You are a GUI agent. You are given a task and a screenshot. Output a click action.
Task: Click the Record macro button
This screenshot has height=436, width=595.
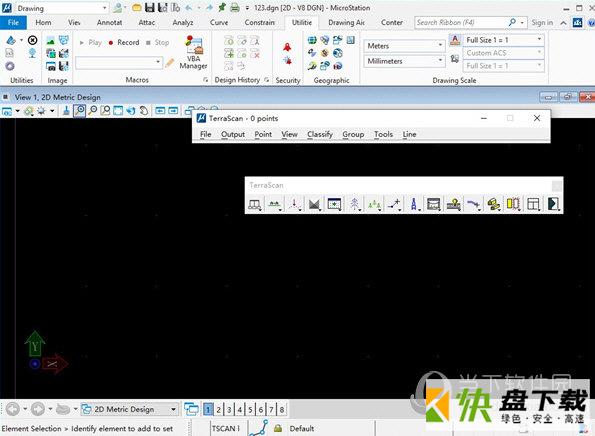point(124,42)
